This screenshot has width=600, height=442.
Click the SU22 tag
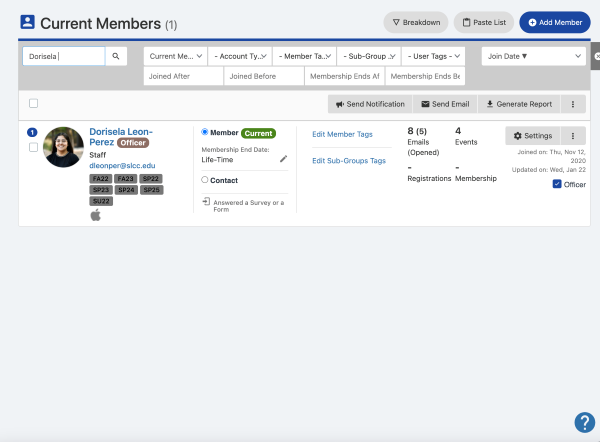tap(101, 201)
